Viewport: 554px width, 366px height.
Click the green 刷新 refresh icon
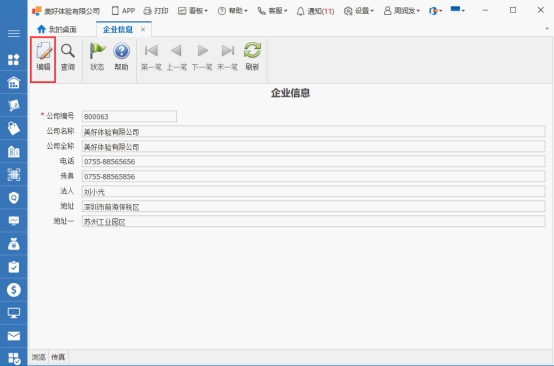pos(252,57)
